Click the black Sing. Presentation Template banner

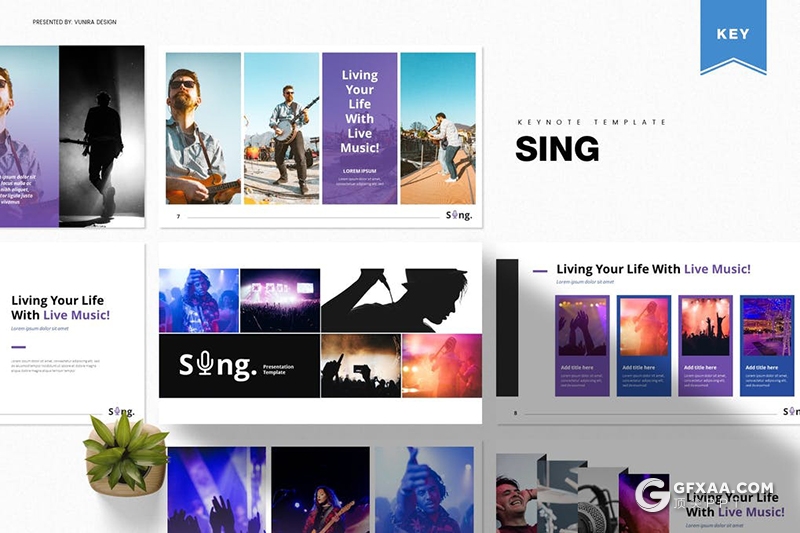[x=239, y=366]
